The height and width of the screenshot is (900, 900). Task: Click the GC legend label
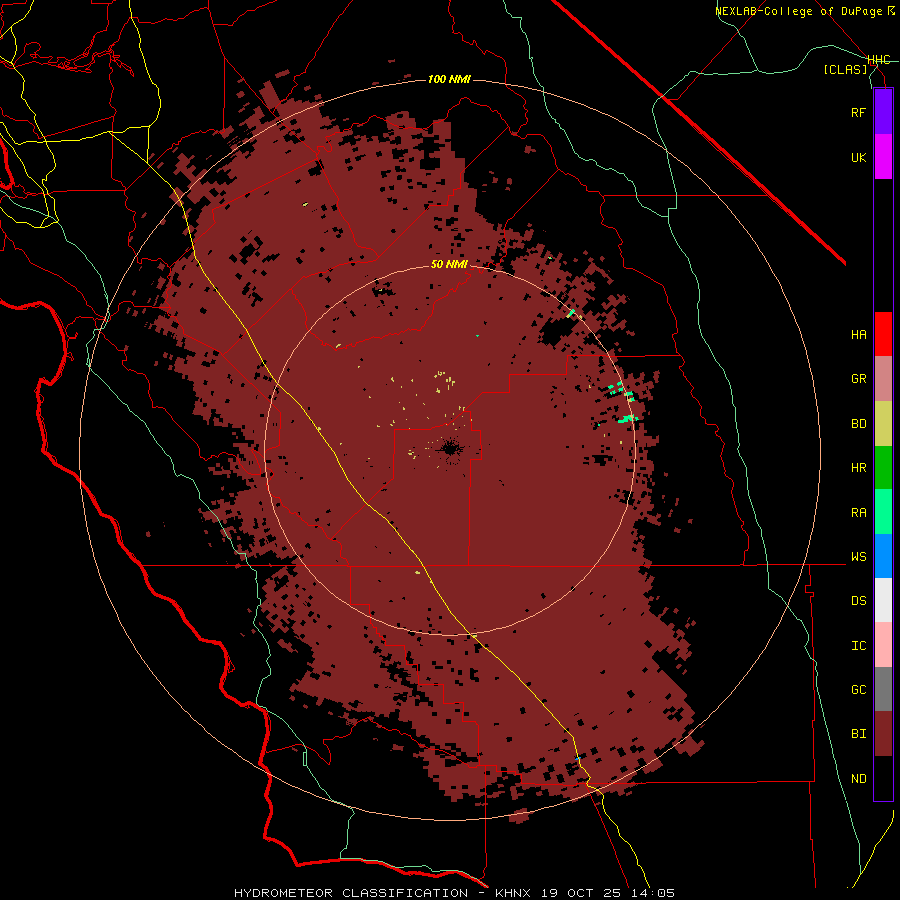[x=858, y=690]
